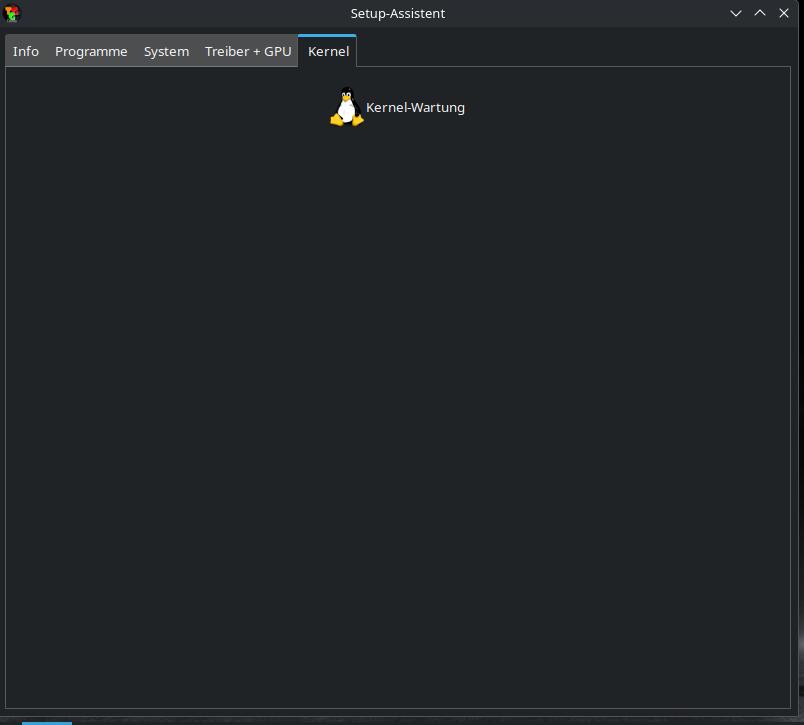
Task: Click the blue taskbar entry indicator
Action: point(47,721)
